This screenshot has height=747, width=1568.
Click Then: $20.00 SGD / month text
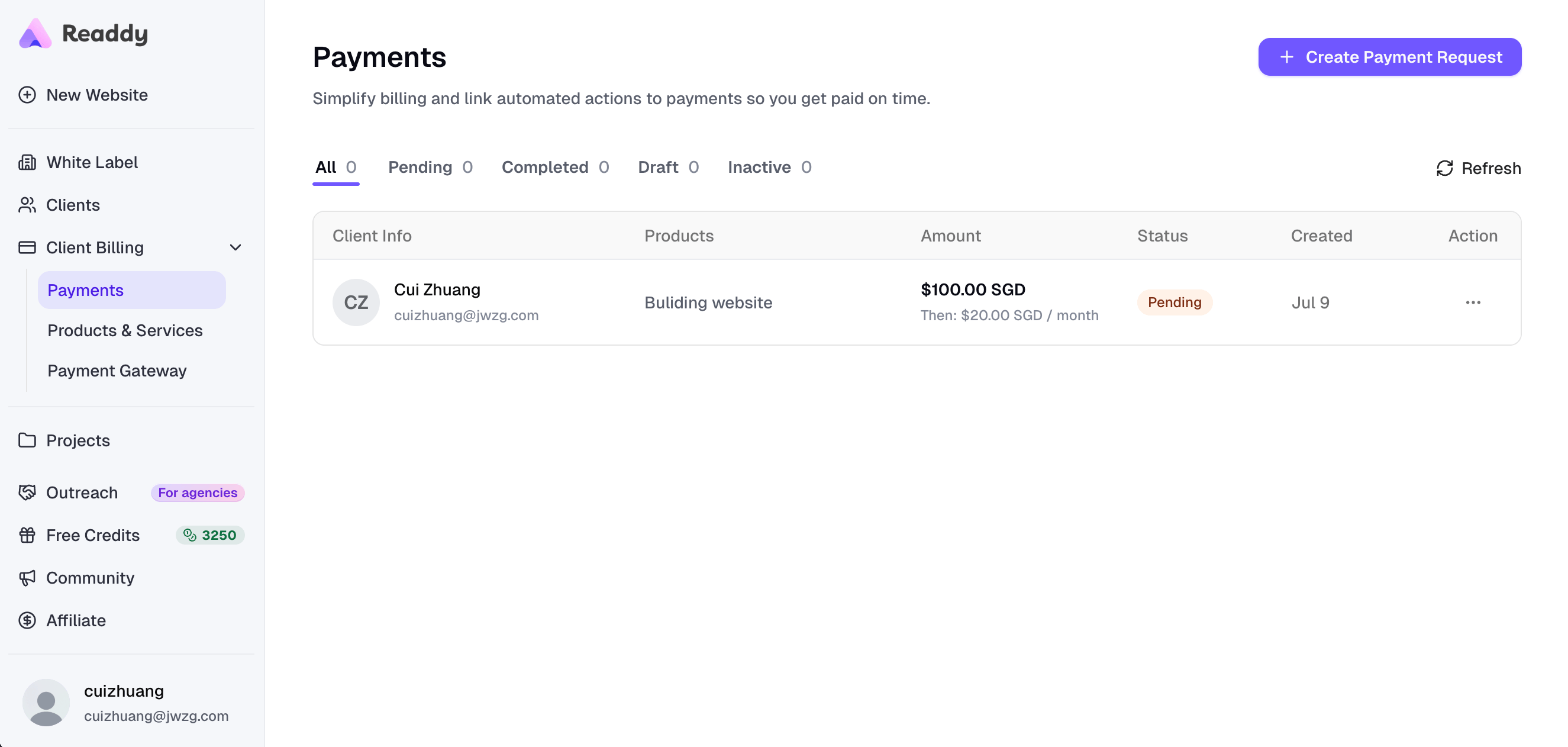1009,315
